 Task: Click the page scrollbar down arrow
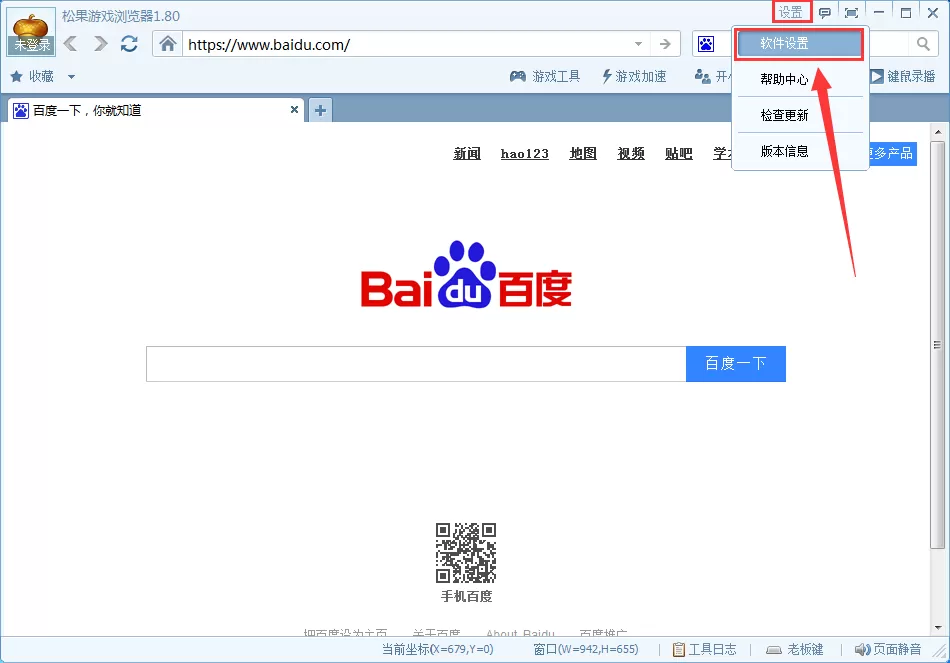tap(938, 628)
